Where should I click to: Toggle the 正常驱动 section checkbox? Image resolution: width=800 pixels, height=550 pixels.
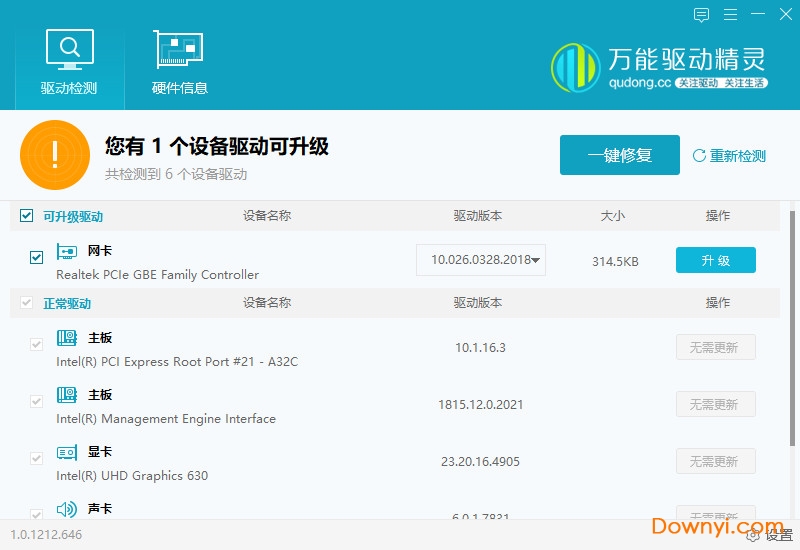(27, 303)
